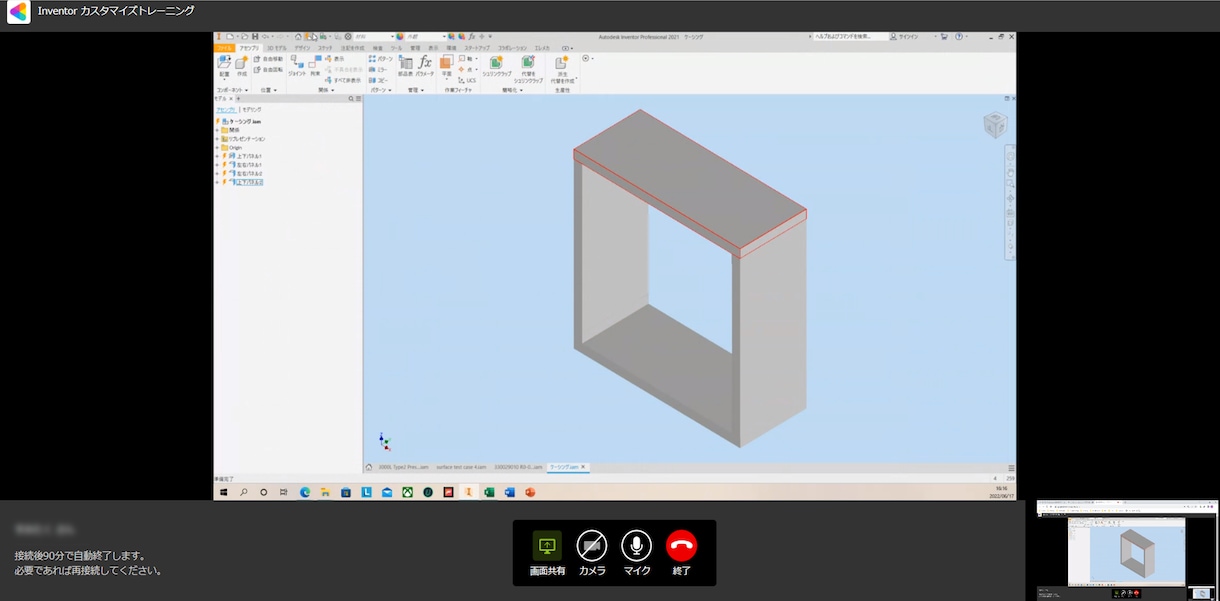
Task: Expand the 上下パネル:1 component node
Action: tap(217, 156)
